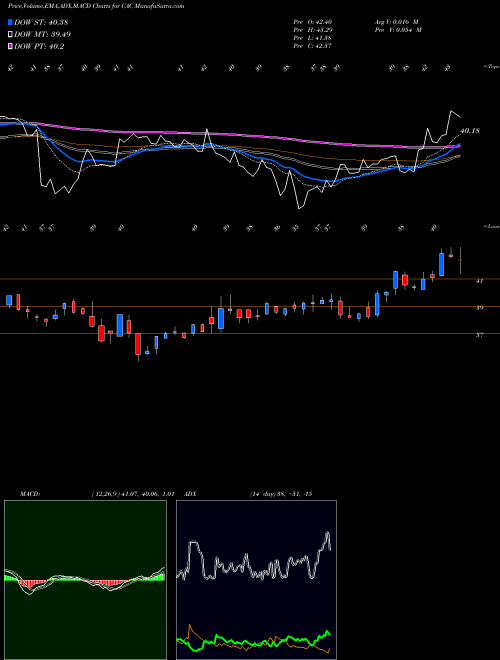Select the 'DOW PT: 40.2' legend label
The height and width of the screenshot is (660, 500).
coord(39,47)
